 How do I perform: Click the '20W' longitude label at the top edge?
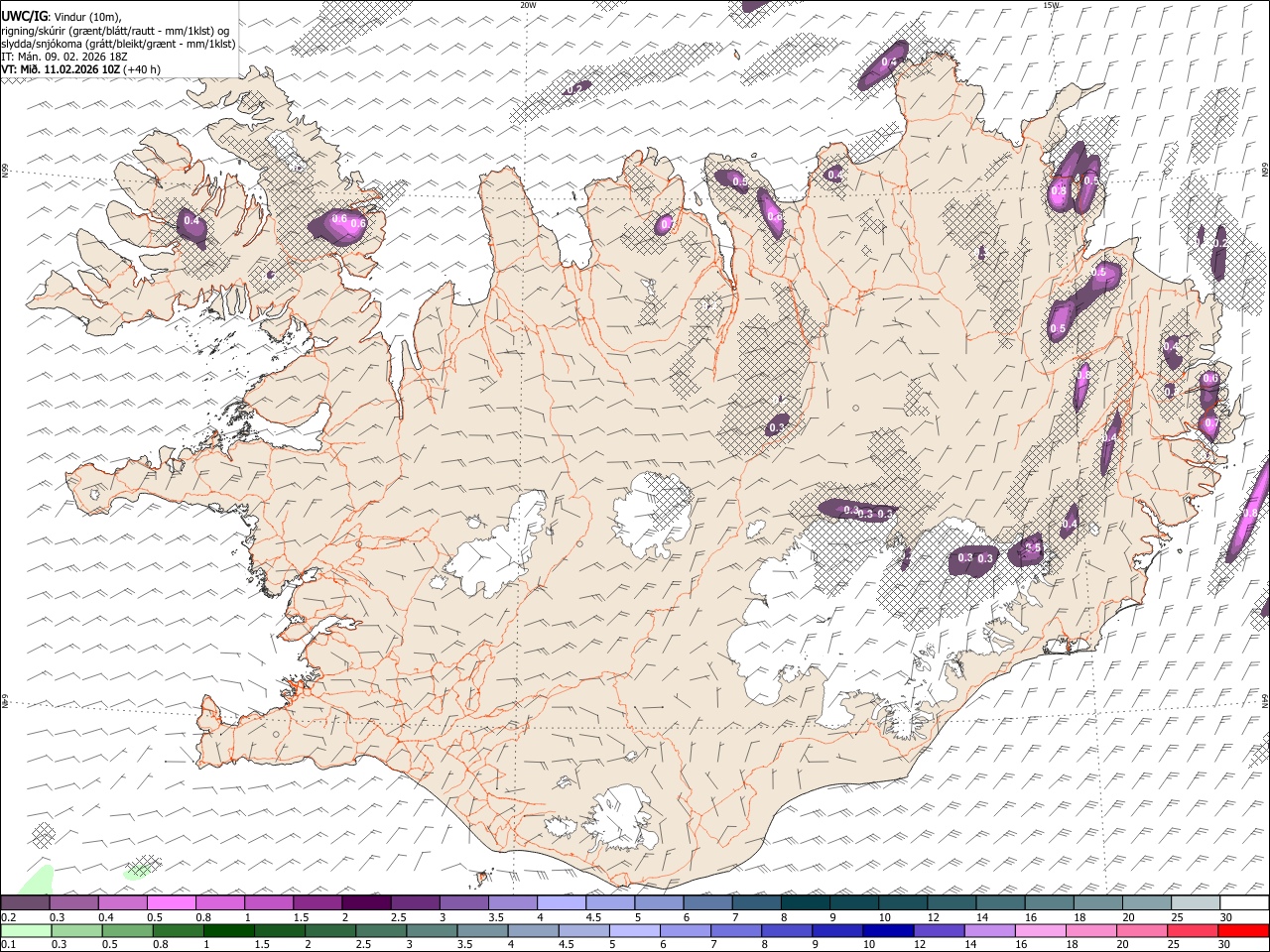(x=528, y=5)
